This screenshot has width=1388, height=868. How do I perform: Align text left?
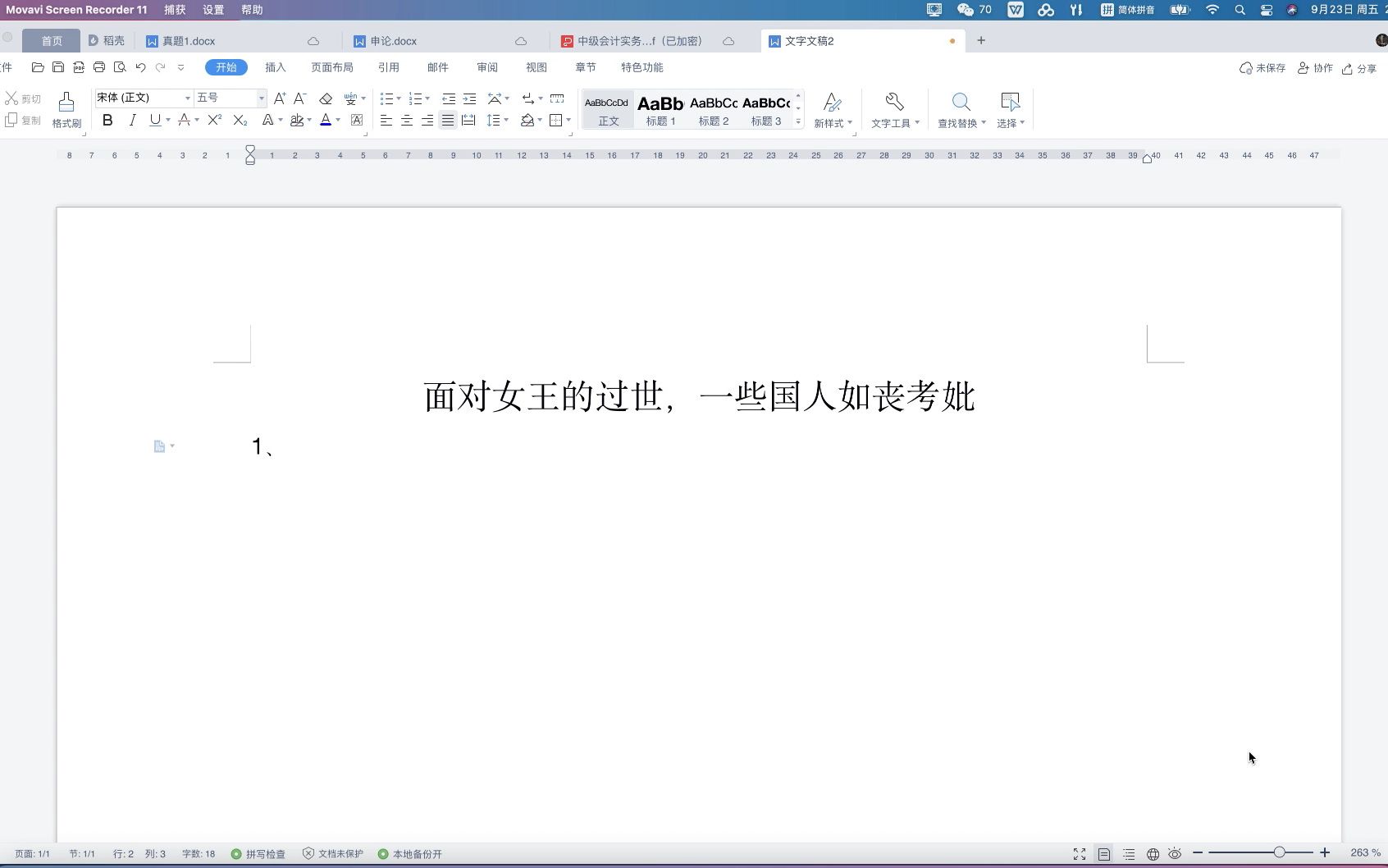click(386, 121)
